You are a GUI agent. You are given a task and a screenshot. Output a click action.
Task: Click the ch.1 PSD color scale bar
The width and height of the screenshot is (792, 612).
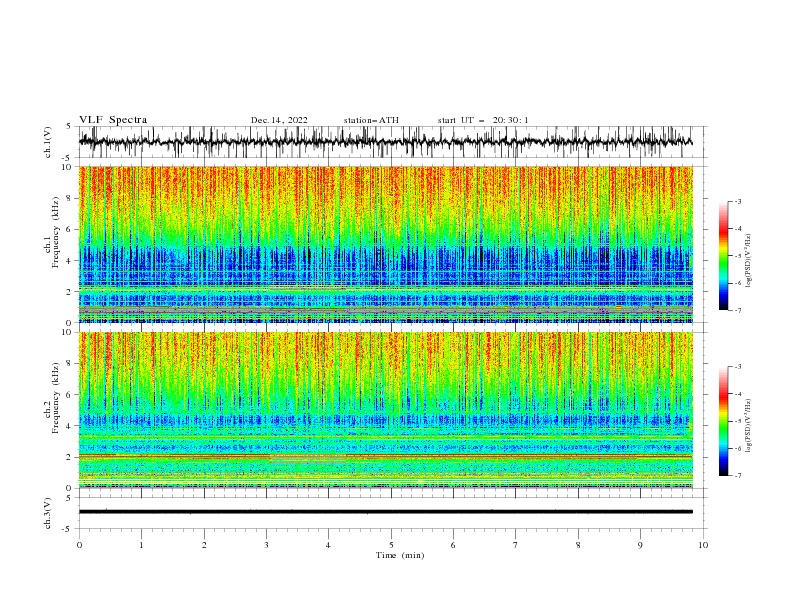(723, 255)
